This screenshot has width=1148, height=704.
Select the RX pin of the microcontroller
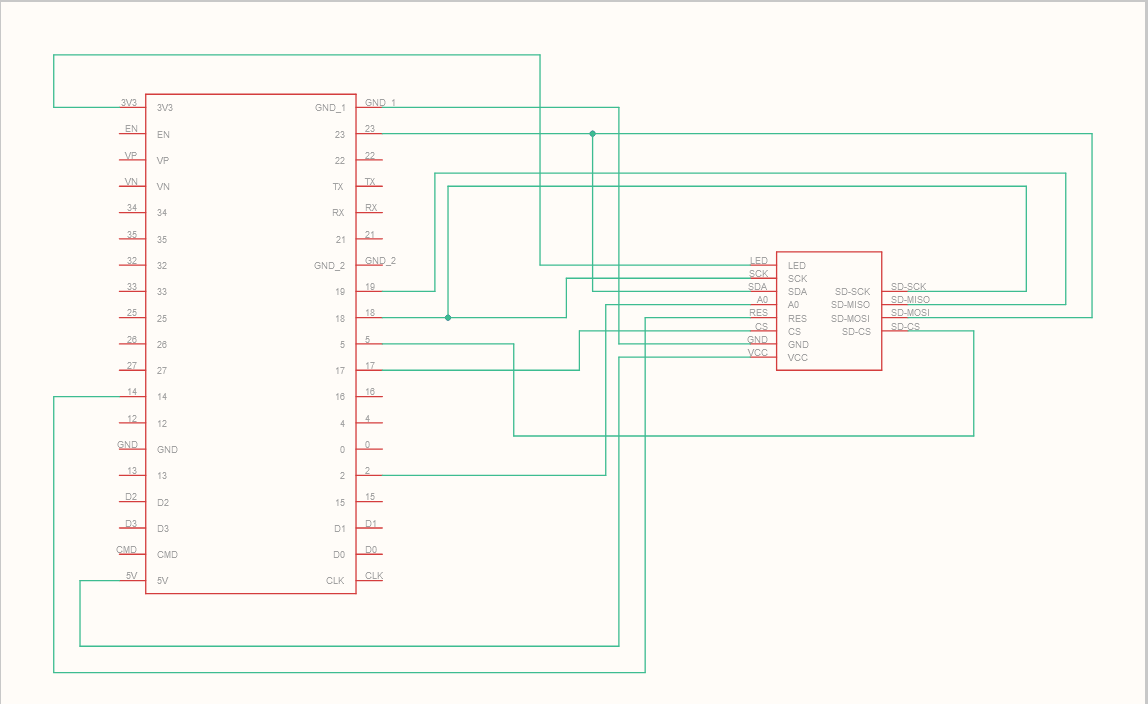(369, 212)
